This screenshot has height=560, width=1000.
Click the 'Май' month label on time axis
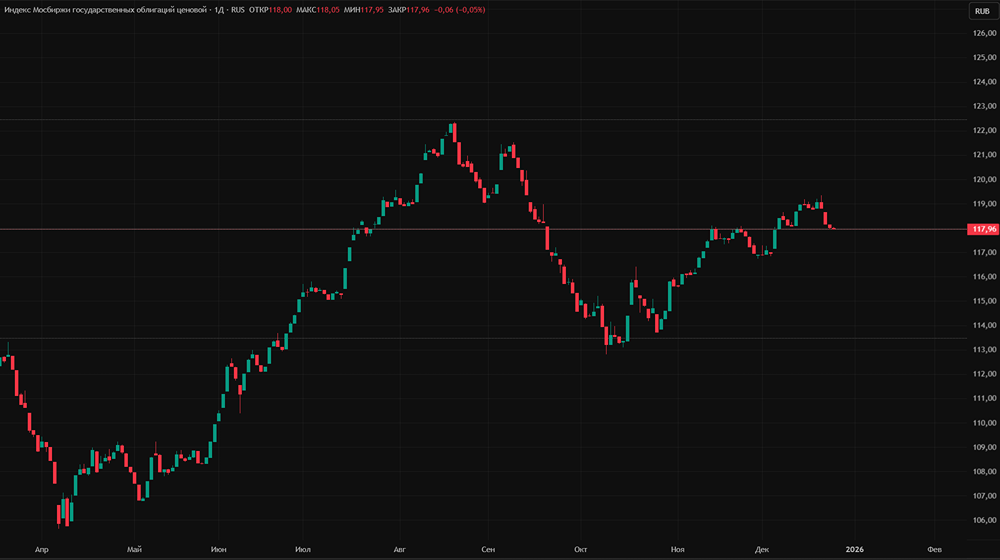tap(135, 549)
